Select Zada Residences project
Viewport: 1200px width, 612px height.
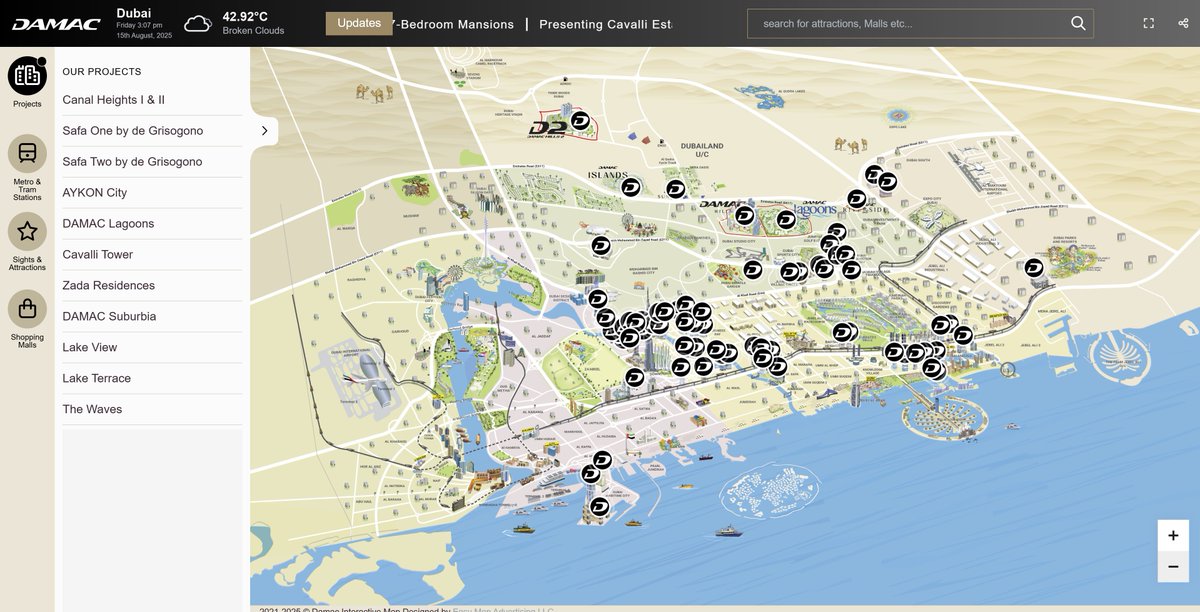153,286
